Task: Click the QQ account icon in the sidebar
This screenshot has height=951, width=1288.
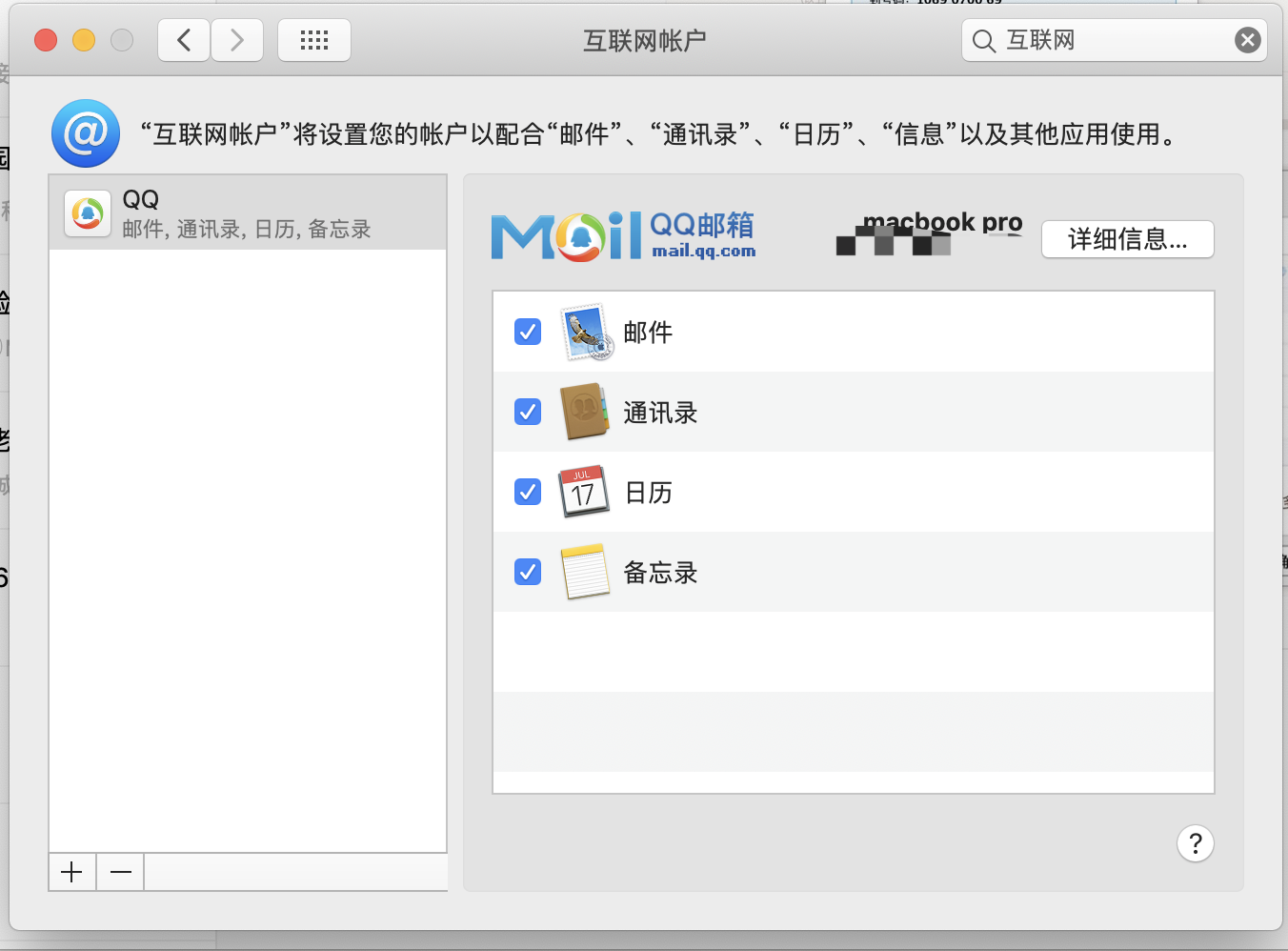Action: click(88, 212)
